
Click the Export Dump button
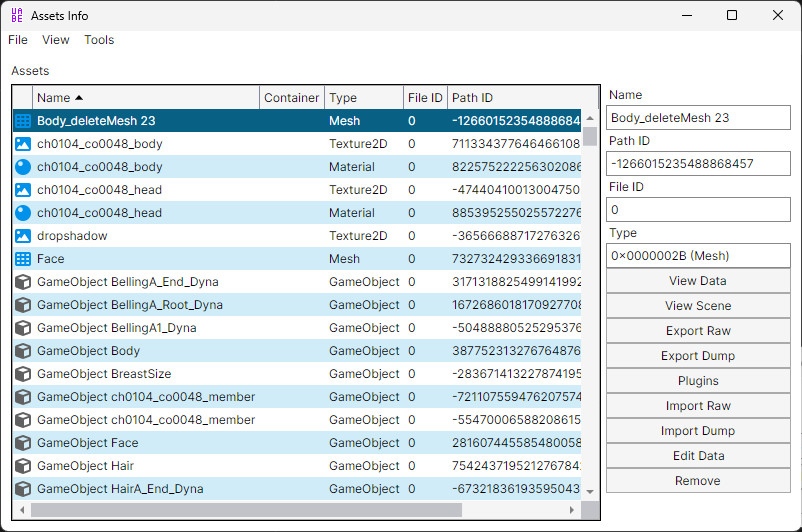pos(697,356)
